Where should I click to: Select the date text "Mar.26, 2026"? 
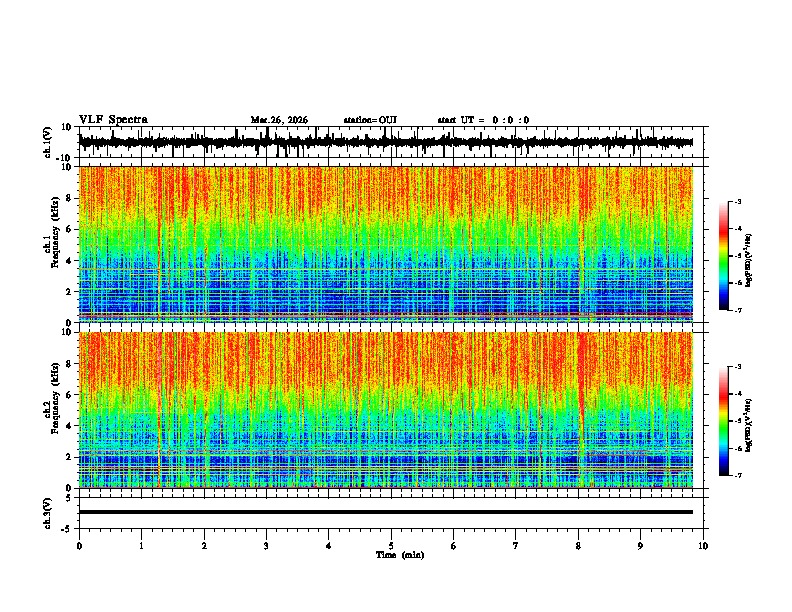pos(279,120)
